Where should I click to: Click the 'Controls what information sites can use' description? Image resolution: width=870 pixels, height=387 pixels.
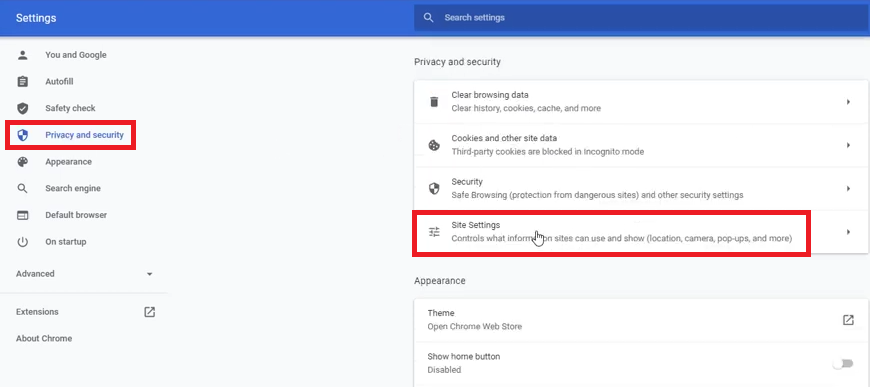click(x=621, y=238)
